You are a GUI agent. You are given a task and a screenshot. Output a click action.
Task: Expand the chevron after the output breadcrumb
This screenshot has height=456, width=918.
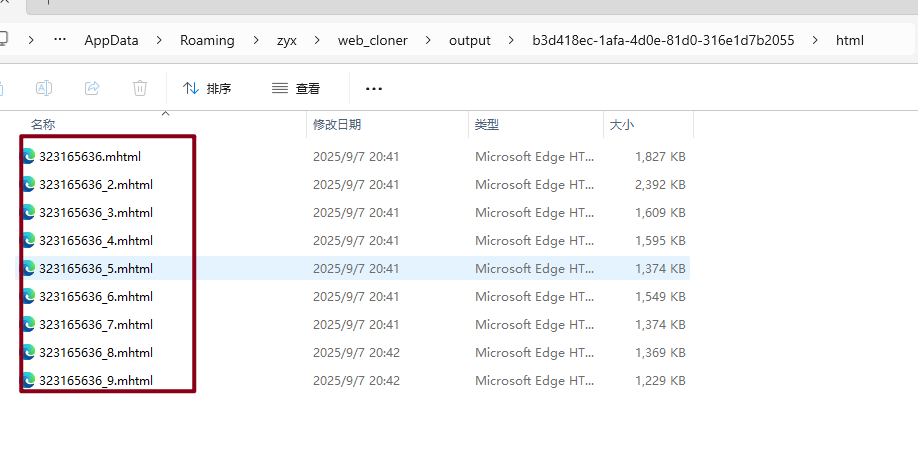pyautogui.click(x=512, y=41)
